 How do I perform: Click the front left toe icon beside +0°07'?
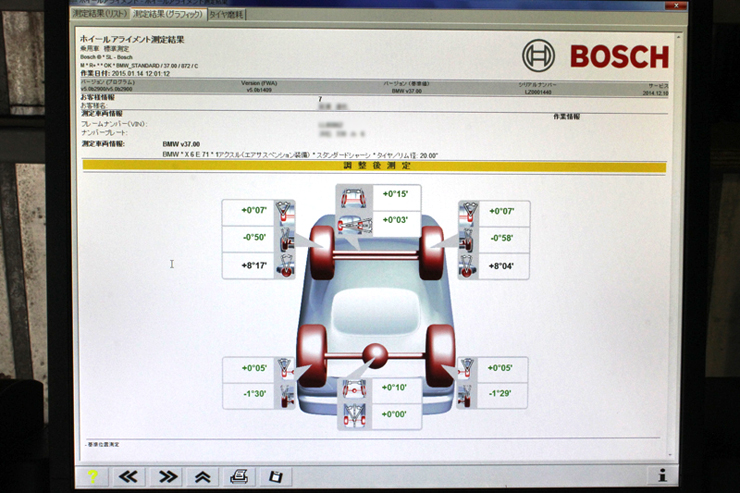[x=285, y=211]
